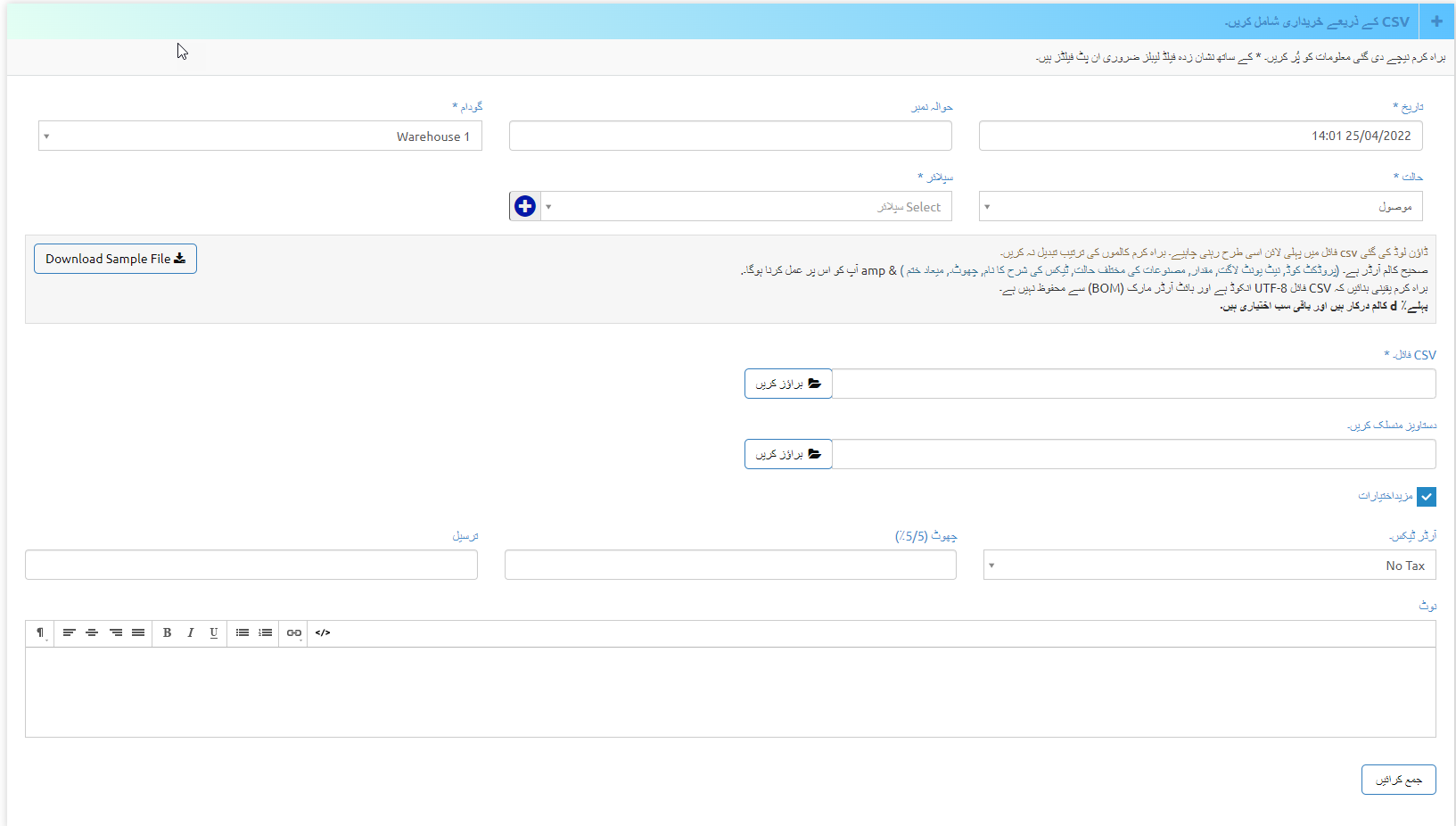Uncheck the more options checkbox

click(x=1426, y=497)
